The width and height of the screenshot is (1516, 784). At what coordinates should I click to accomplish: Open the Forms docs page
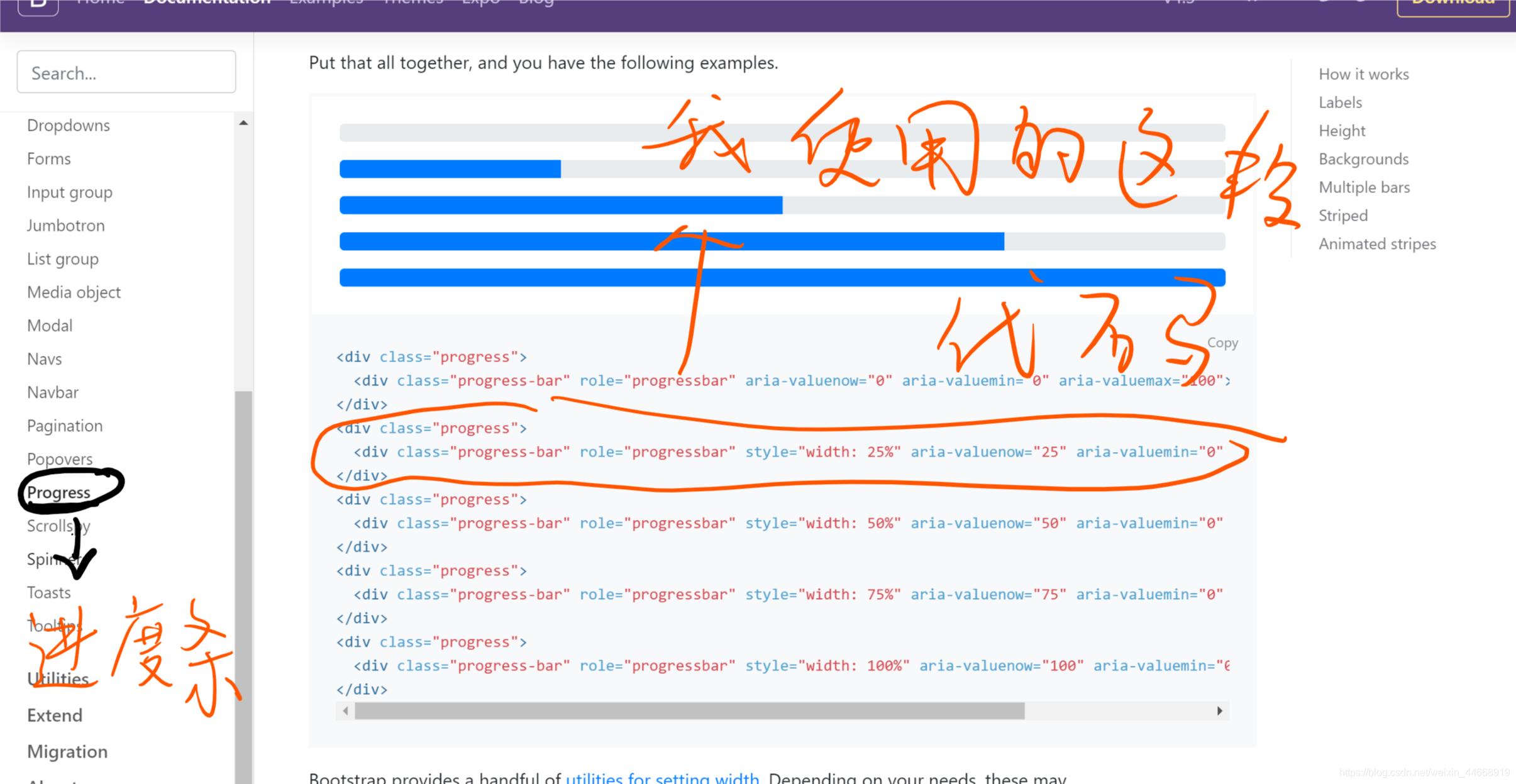click(x=49, y=158)
